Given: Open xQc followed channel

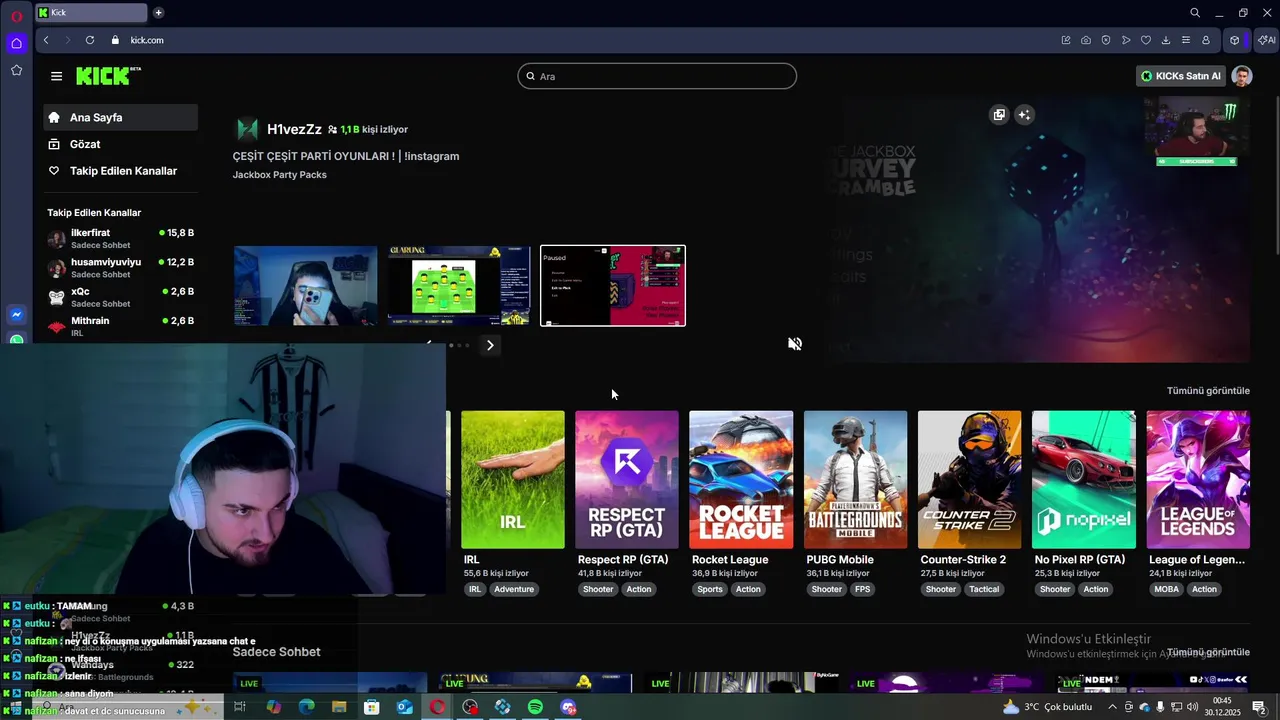Looking at the screenshot, I should click(120, 297).
